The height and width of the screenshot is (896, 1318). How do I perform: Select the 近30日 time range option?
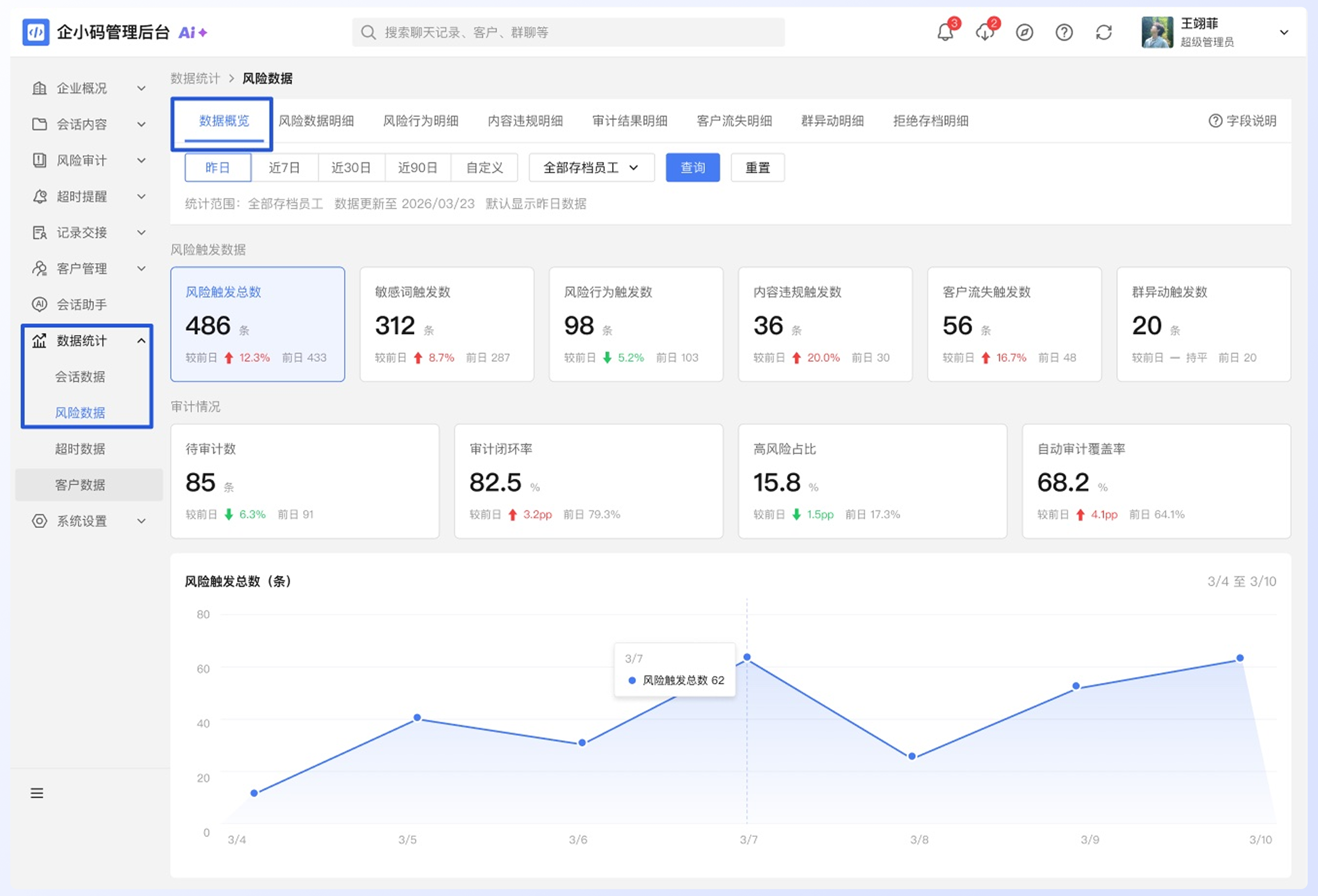pyautogui.click(x=351, y=167)
